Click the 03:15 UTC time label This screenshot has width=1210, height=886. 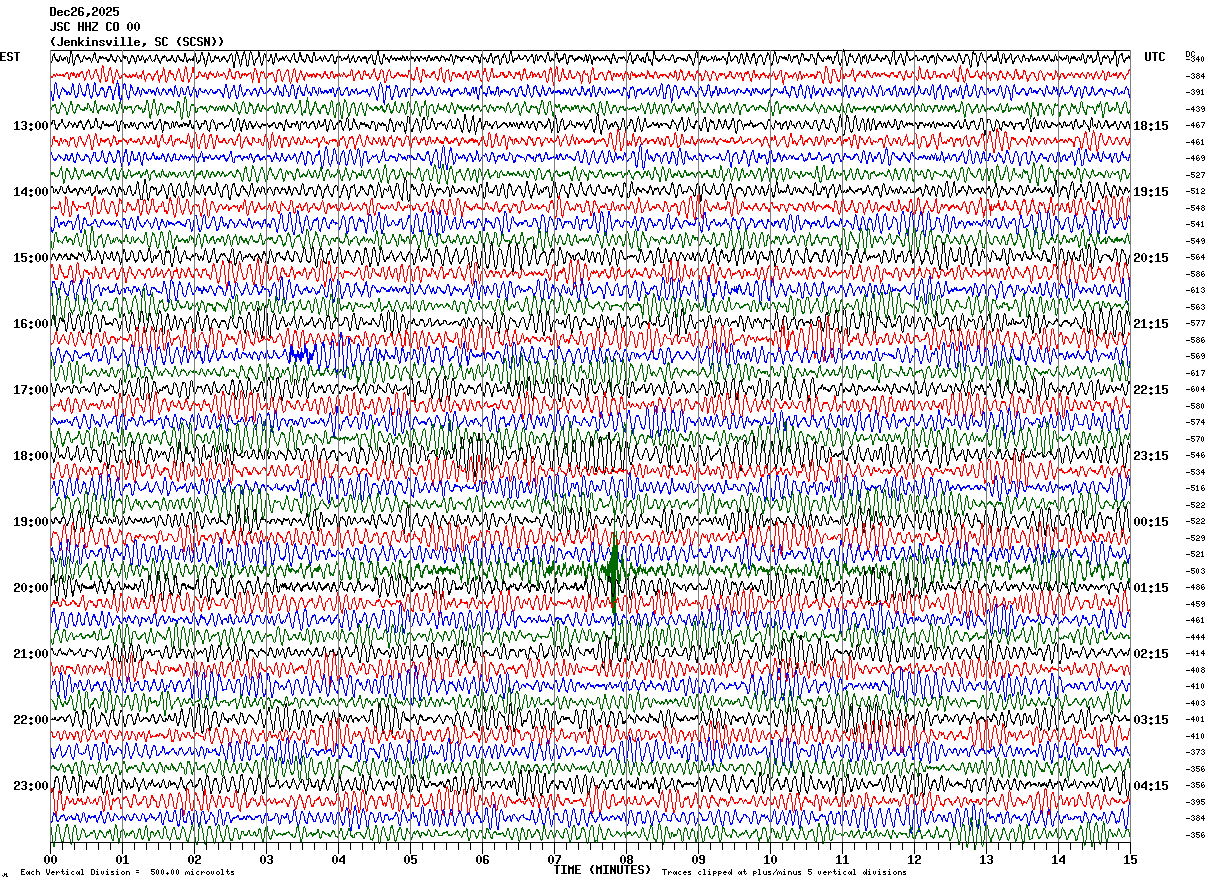(1151, 720)
